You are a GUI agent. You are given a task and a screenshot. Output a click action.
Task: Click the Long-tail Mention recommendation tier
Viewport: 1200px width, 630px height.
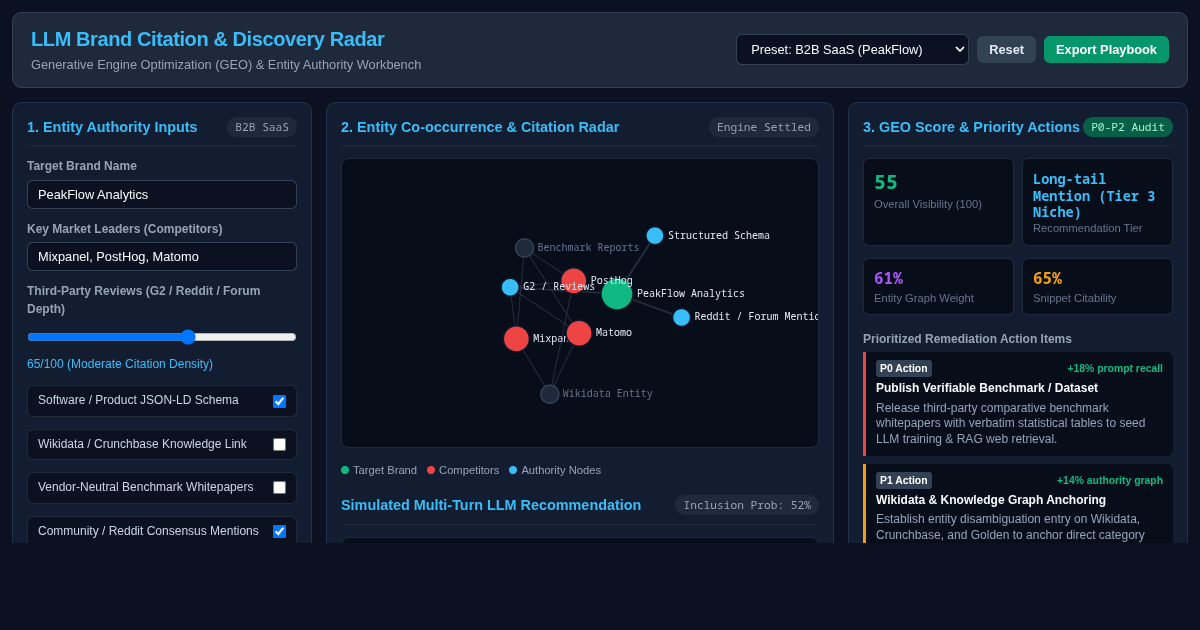1094,195
